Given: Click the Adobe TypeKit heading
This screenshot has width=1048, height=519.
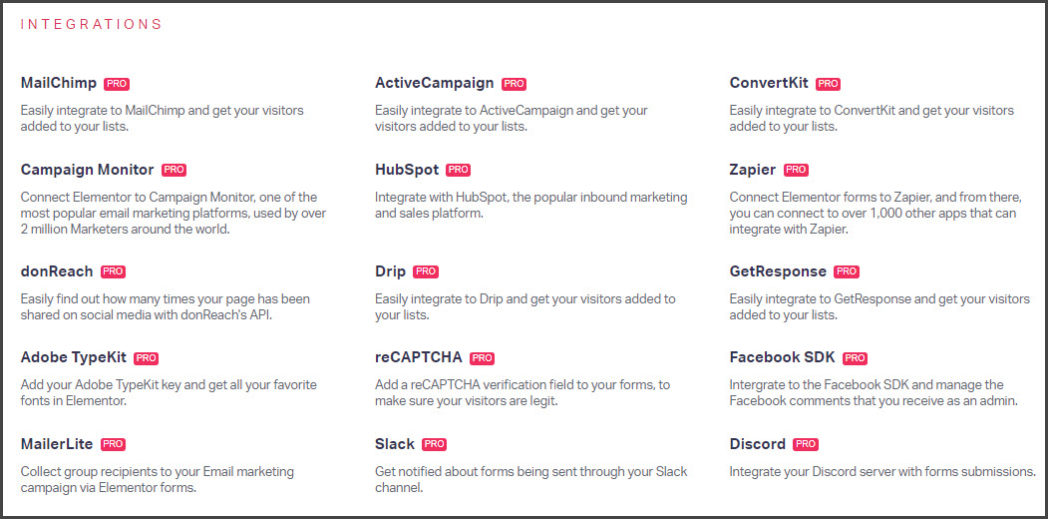Looking at the screenshot, I should [x=74, y=357].
